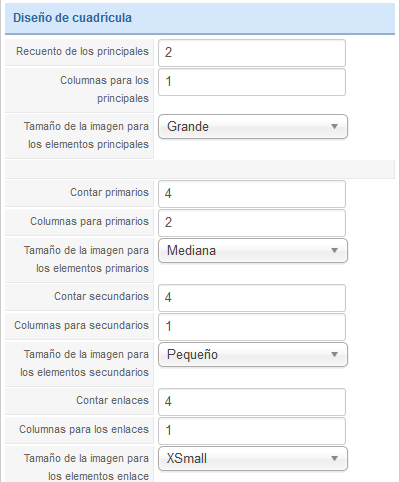Click the Tamaño de la imagen elementos enlace label
The height and width of the screenshot is (482, 400).
(x=86, y=467)
